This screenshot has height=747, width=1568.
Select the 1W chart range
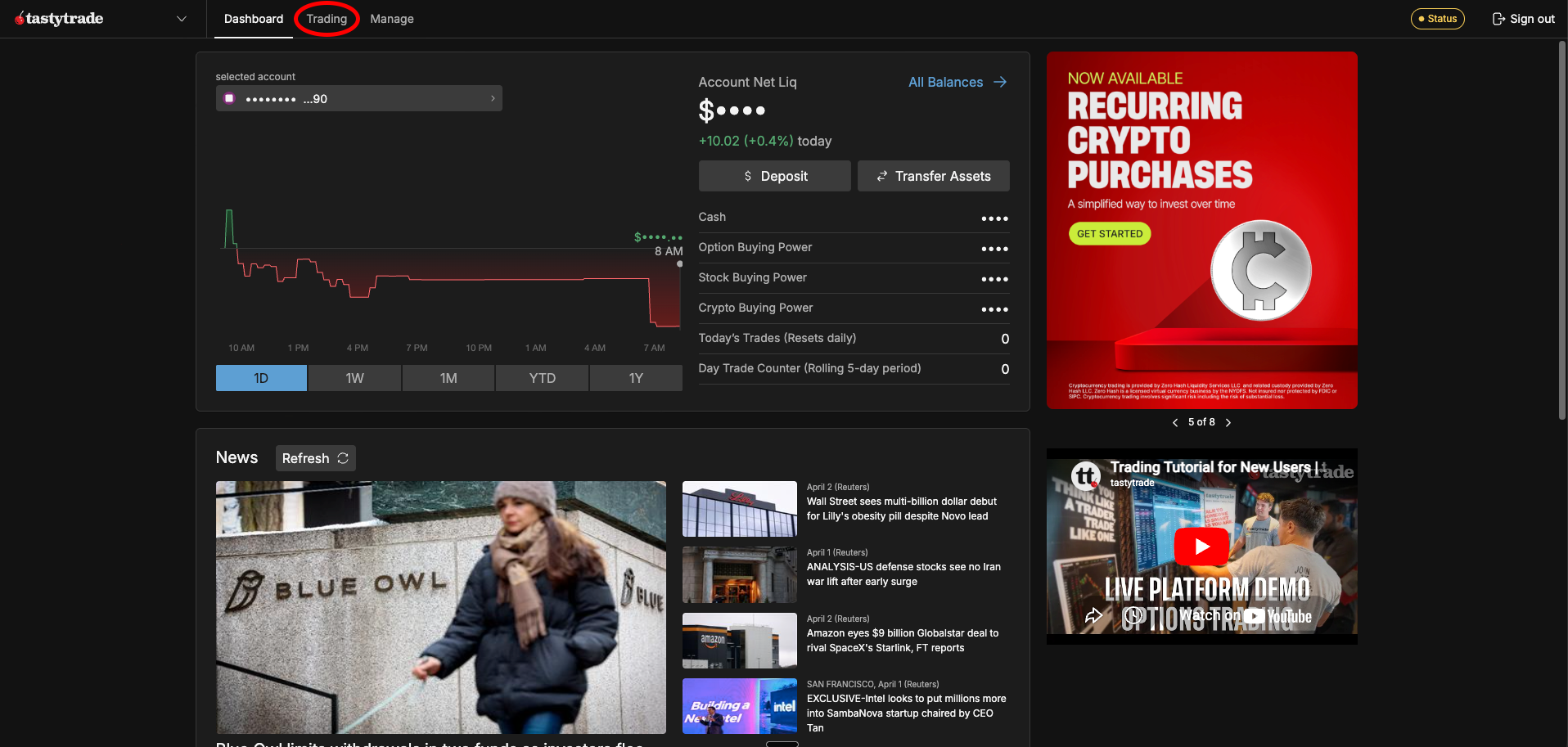pos(354,378)
